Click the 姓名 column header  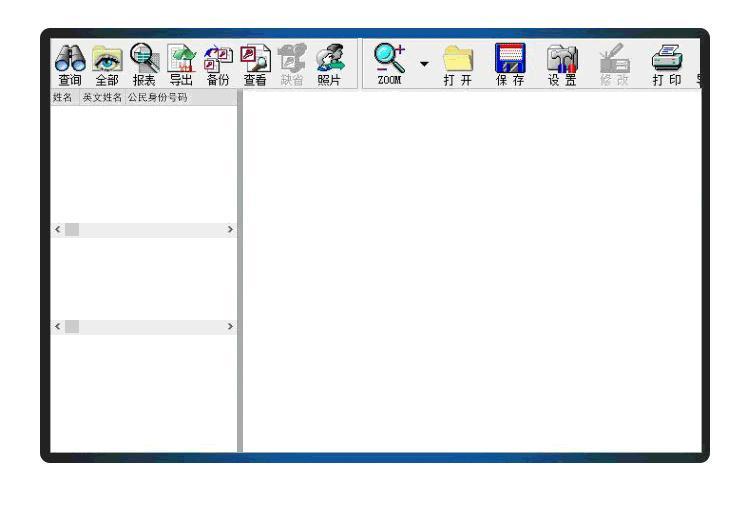tap(62, 98)
